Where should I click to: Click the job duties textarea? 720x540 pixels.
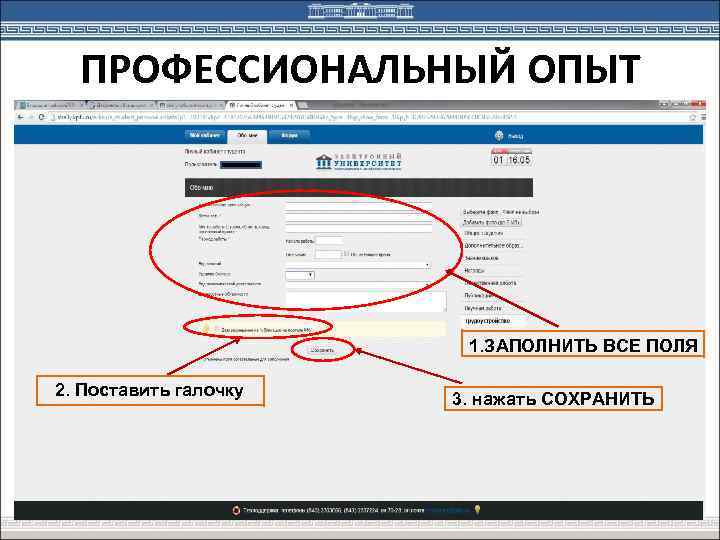[x=366, y=301]
